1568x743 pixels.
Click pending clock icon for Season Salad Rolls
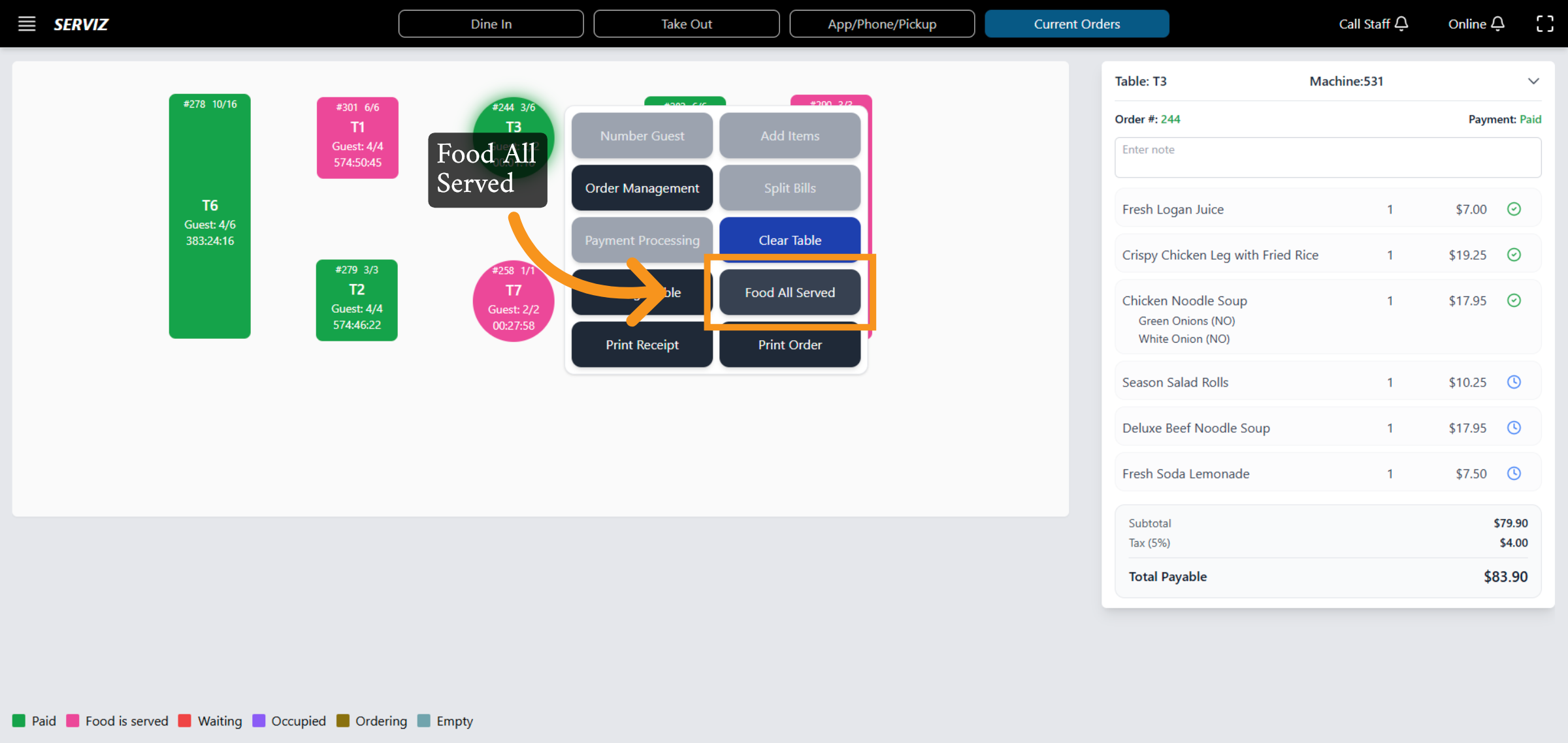[1514, 382]
